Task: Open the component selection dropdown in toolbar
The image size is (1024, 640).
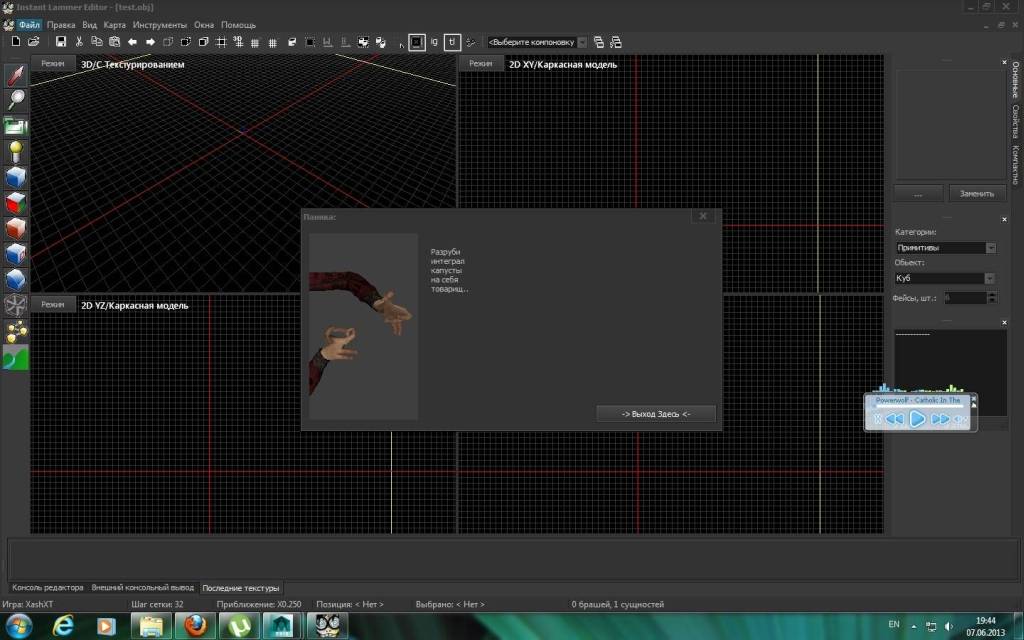Action: 537,42
